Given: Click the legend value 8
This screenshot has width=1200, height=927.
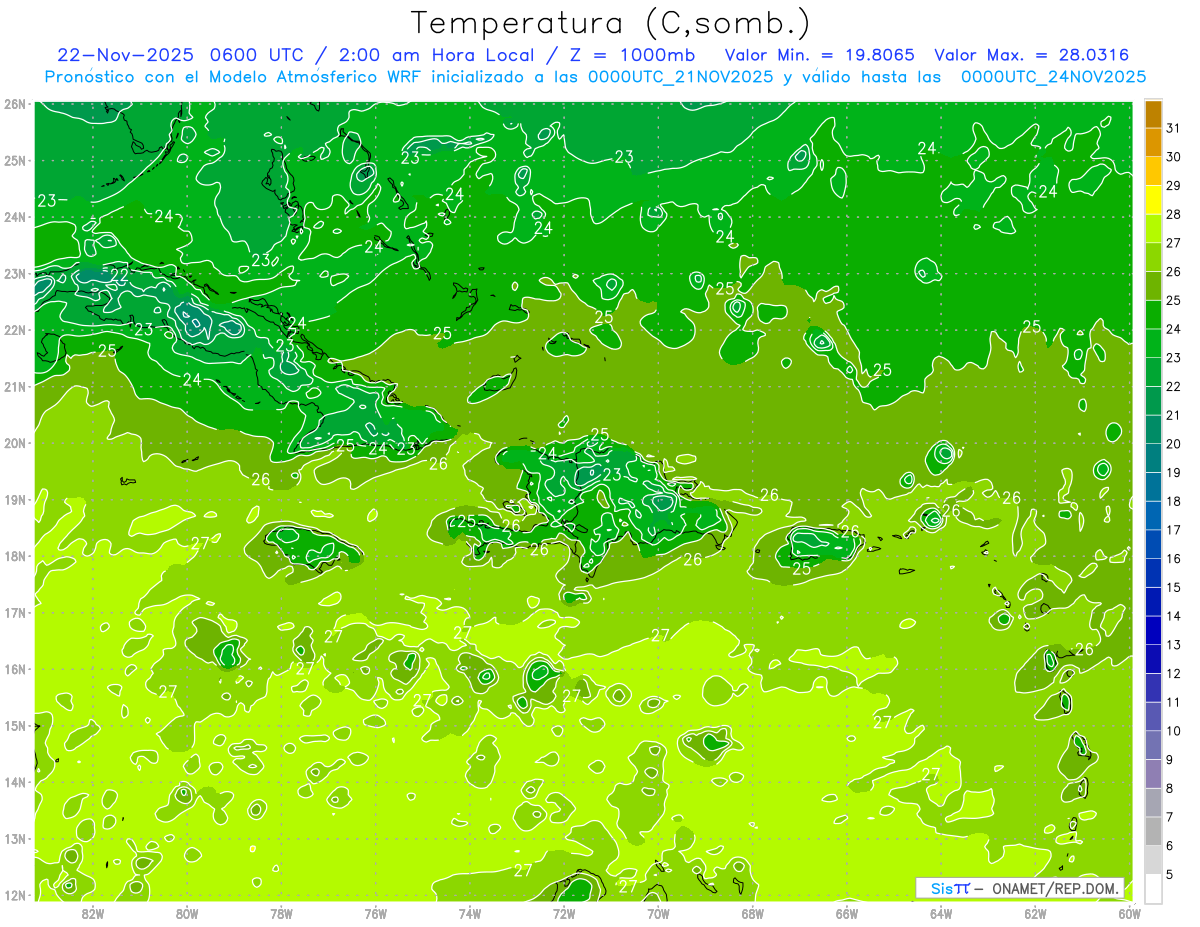Looking at the screenshot, I should (1170, 788).
